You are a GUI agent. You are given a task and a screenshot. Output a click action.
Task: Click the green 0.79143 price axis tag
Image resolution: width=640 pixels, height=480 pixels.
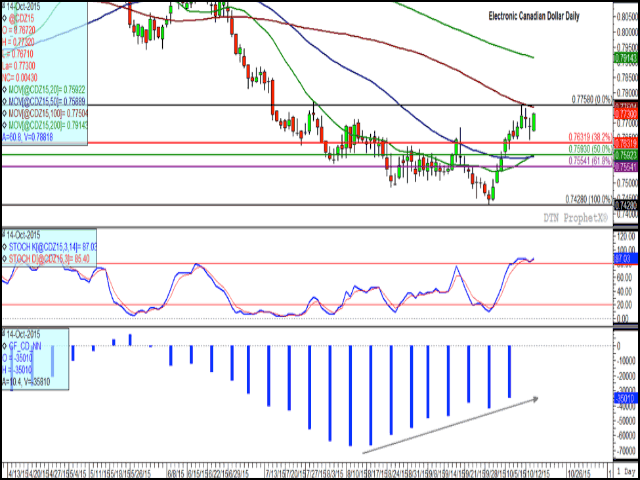pyautogui.click(x=627, y=59)
